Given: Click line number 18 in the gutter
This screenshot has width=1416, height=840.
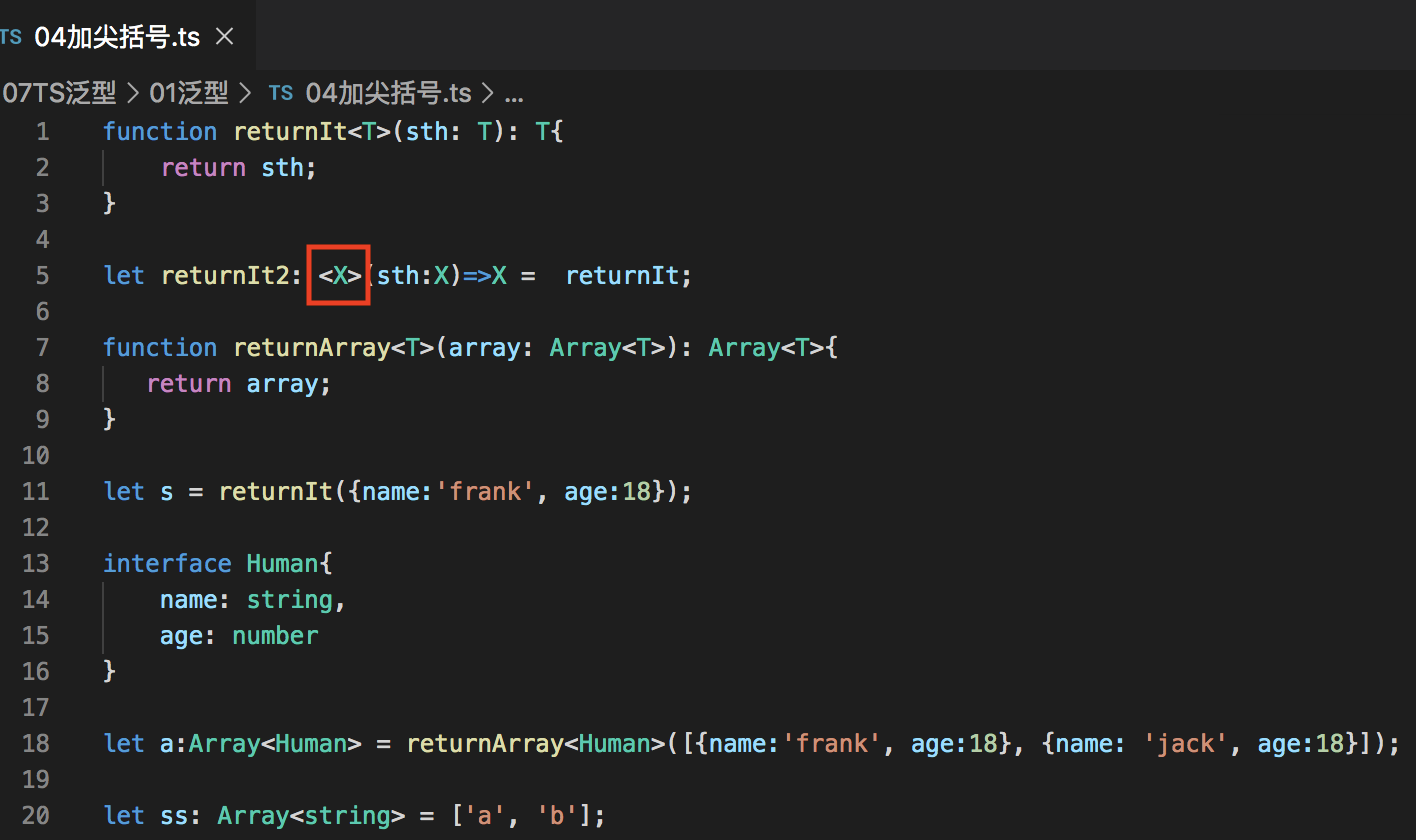Looking at the screenshot, I should pos(35,743).
